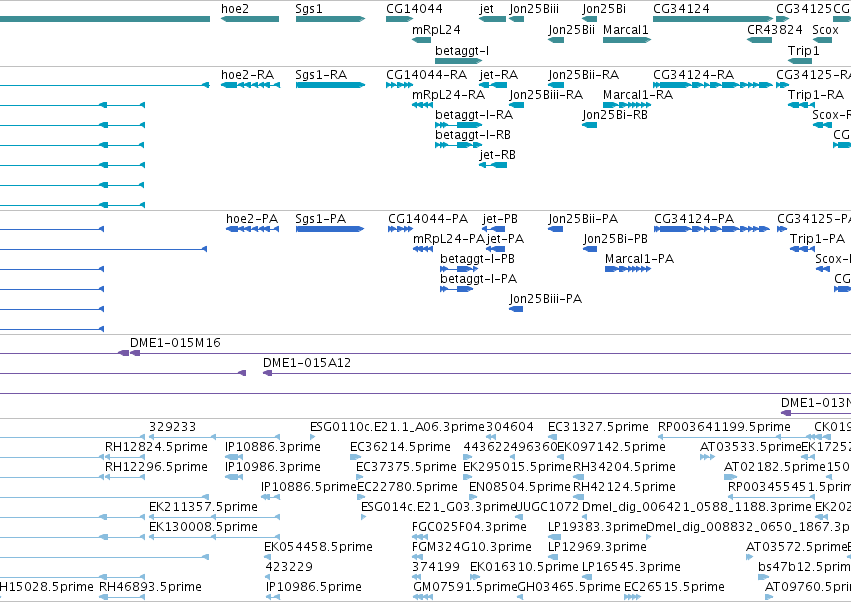The image size is (851, 602).
Task: Open the Trip1-PA protein label
Action: 817,239
